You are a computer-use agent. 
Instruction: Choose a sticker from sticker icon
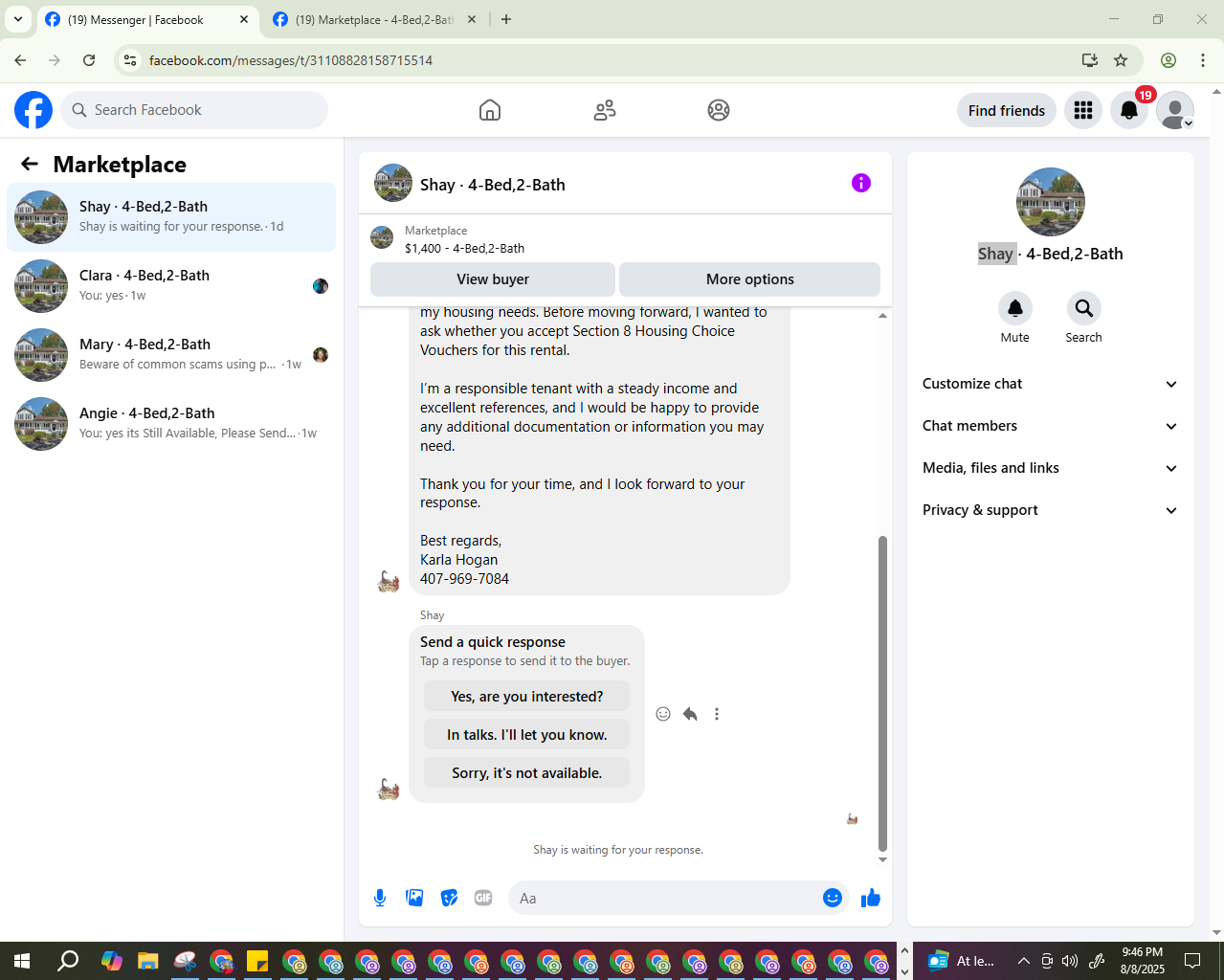449,898
